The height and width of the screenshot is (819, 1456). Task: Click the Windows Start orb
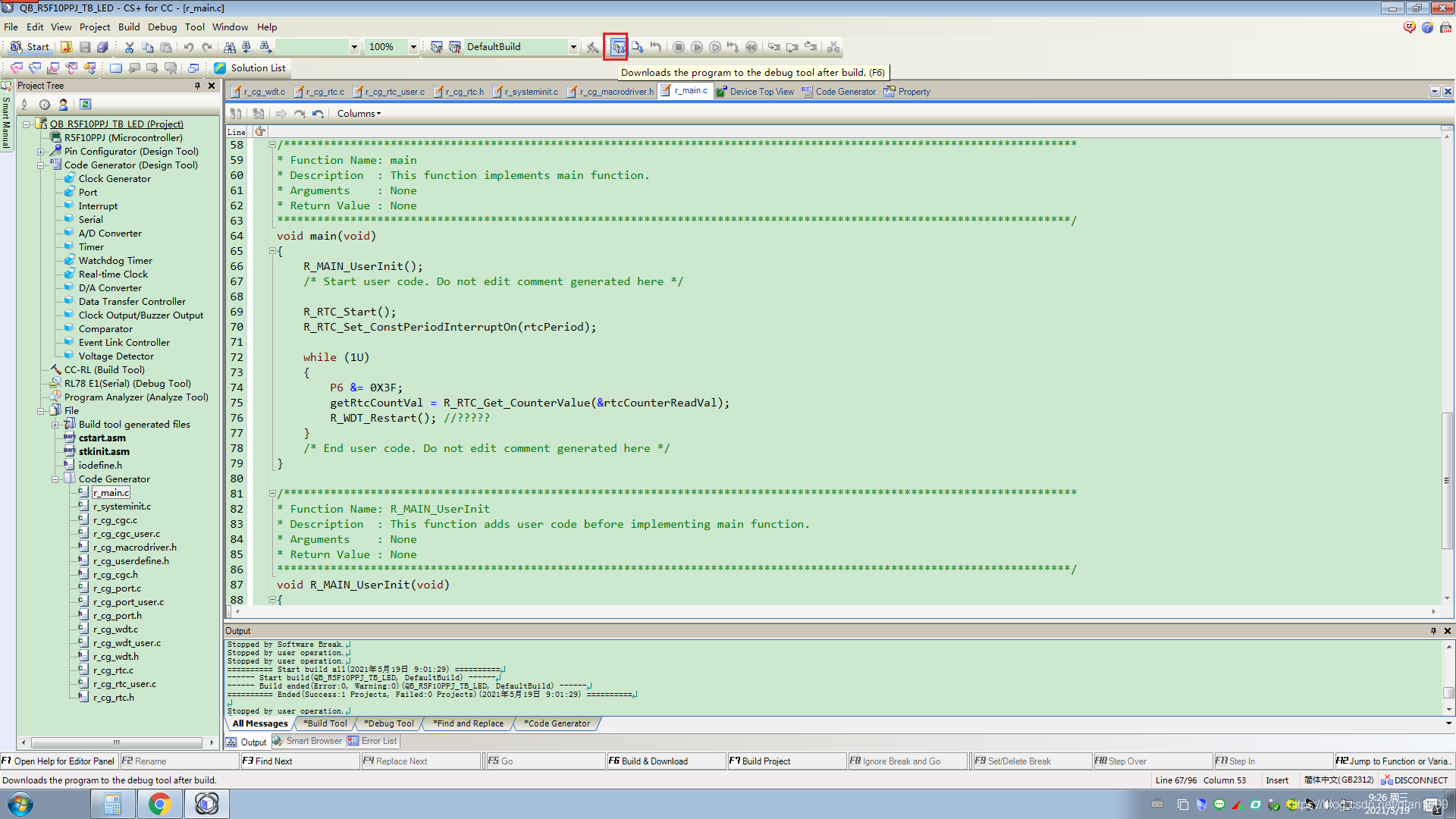[x=20, y=804]
